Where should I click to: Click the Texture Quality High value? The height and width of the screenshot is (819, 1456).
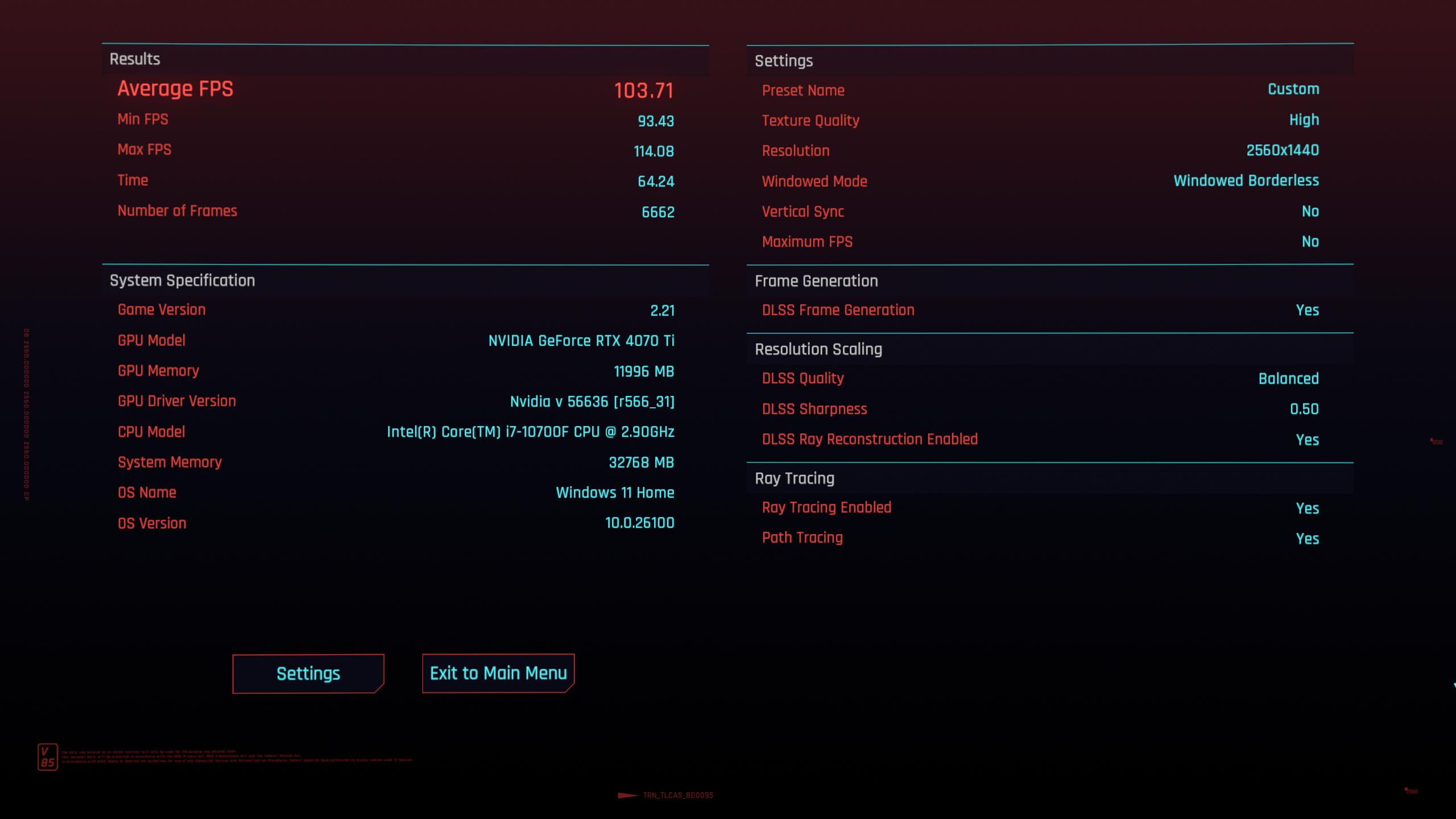point(1304,120)
